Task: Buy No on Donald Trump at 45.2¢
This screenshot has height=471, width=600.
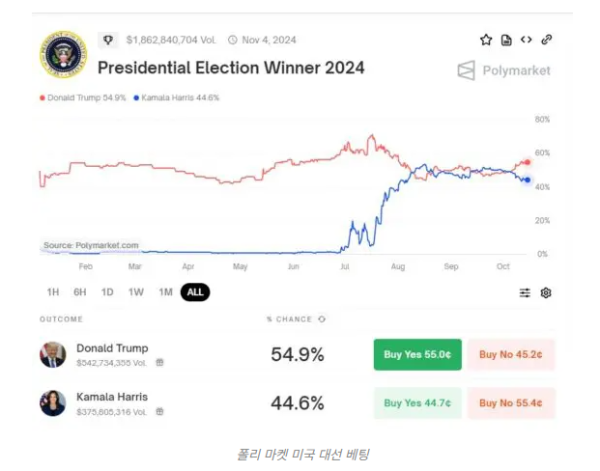Action: tap(510, 355)
